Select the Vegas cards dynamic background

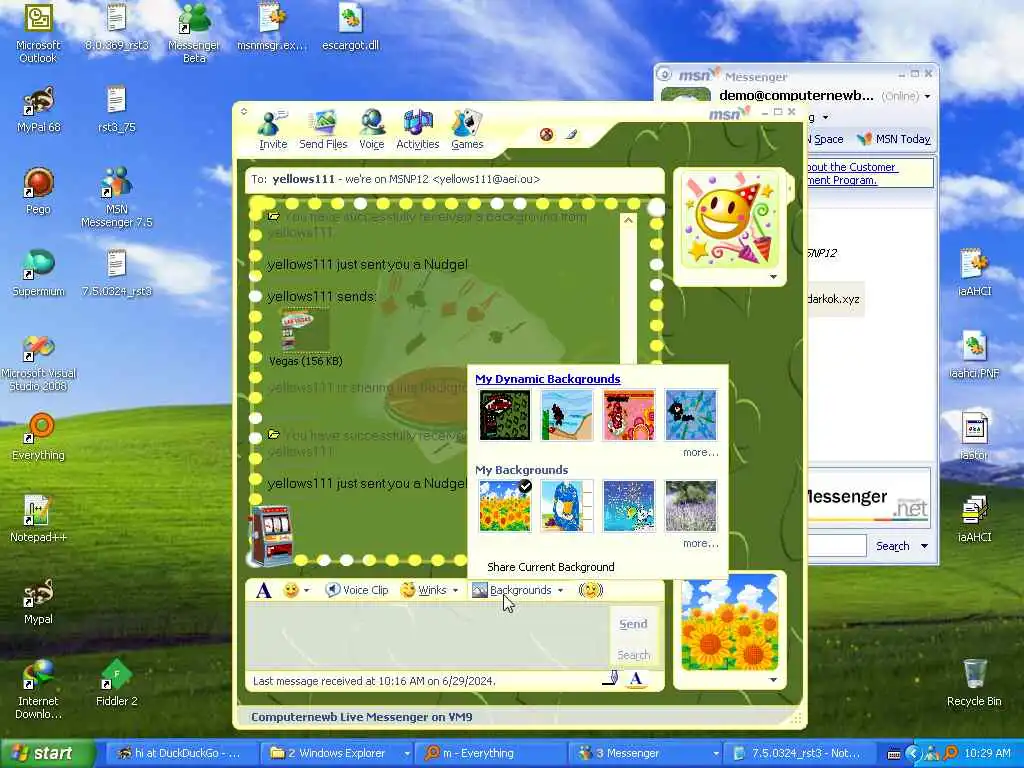point(505,415)
